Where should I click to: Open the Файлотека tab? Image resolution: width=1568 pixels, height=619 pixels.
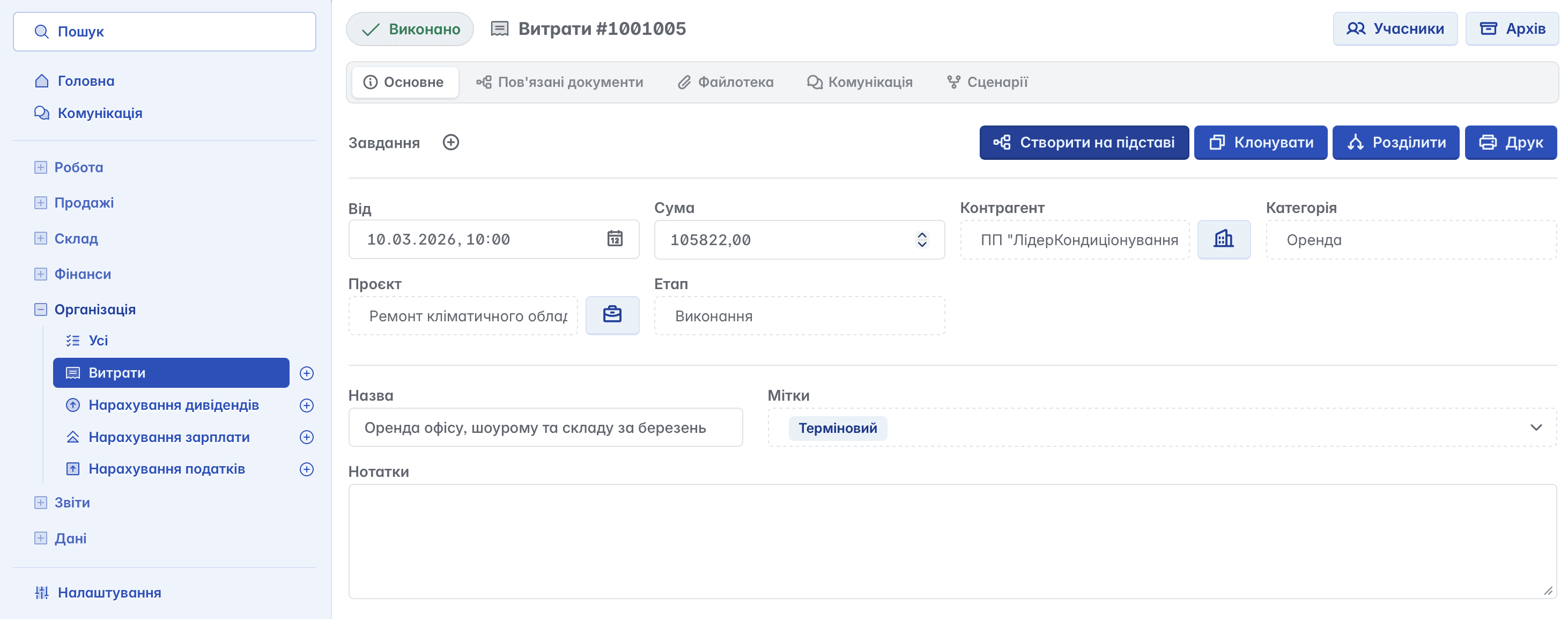pyautogui.click(x=726, y=82)
